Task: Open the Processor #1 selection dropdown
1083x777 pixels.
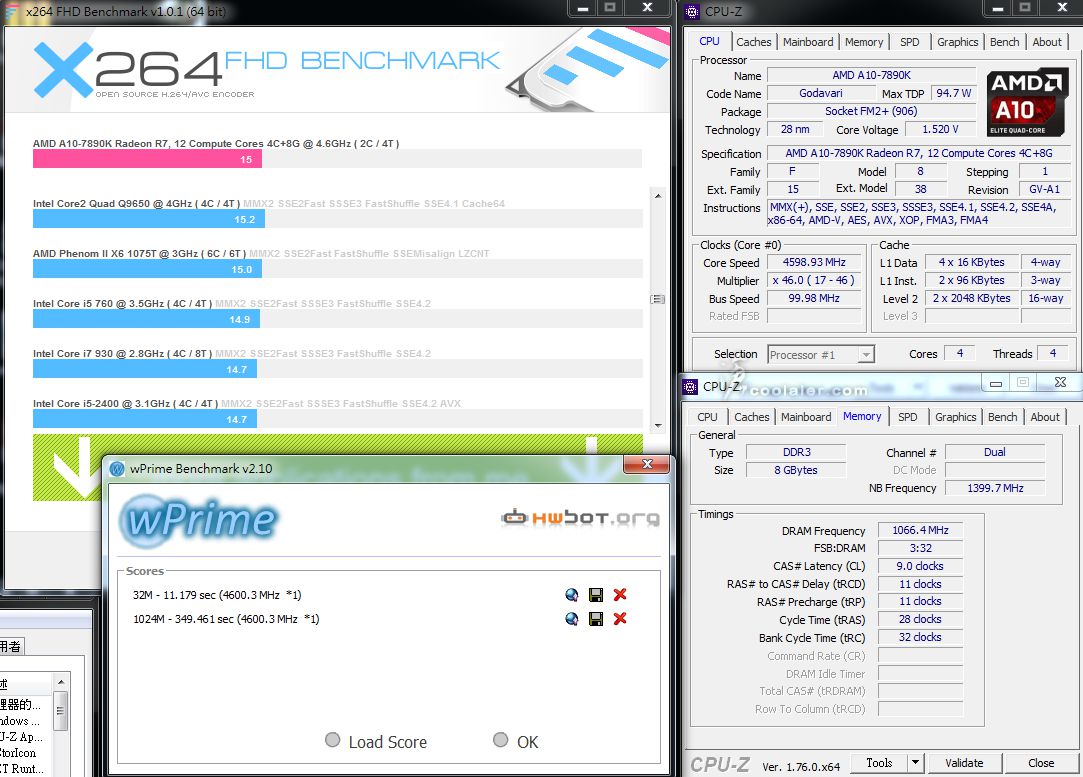Action: pos(865,354)
